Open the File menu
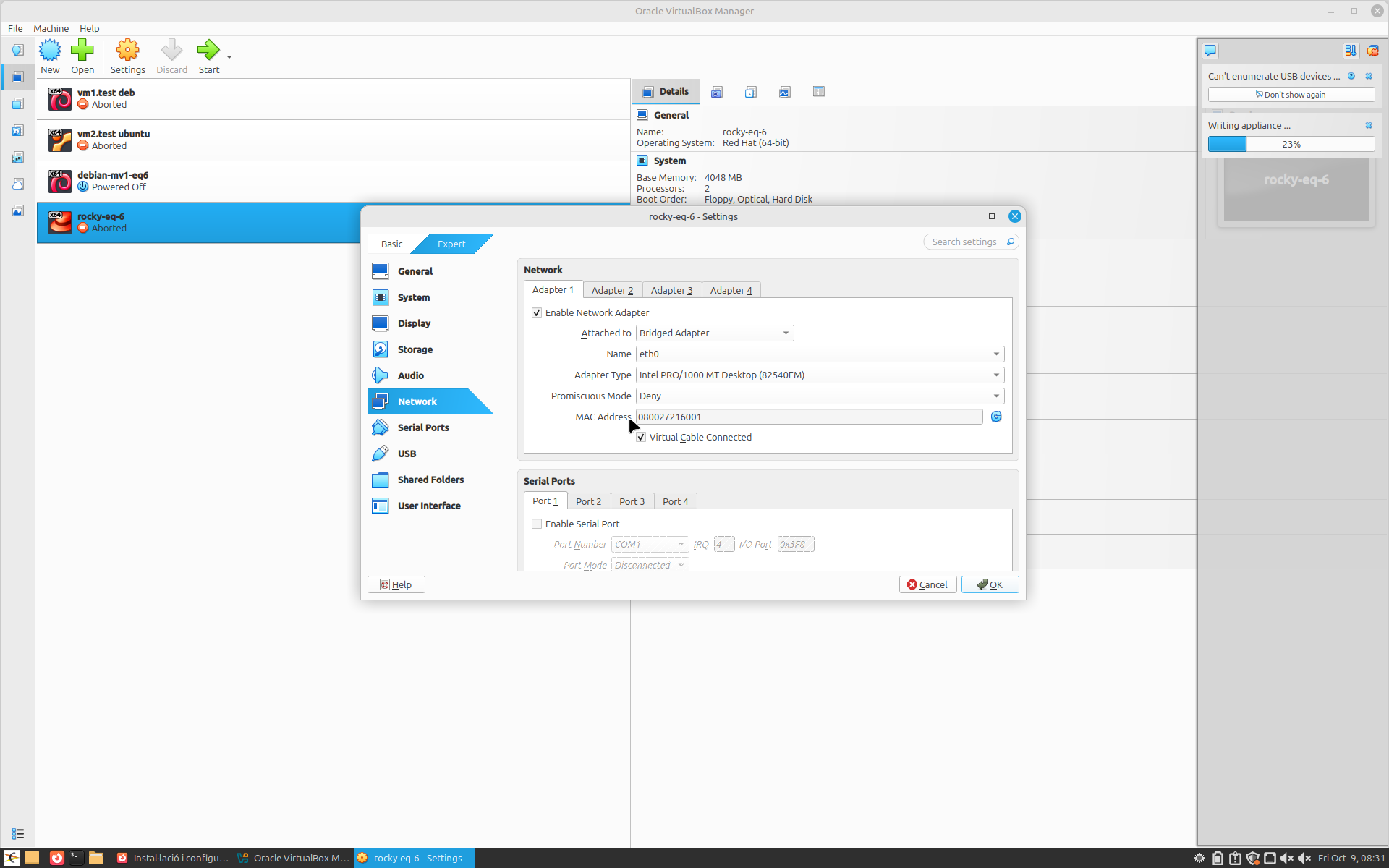Screen dimensions: 1389x868 click(15, 28)
